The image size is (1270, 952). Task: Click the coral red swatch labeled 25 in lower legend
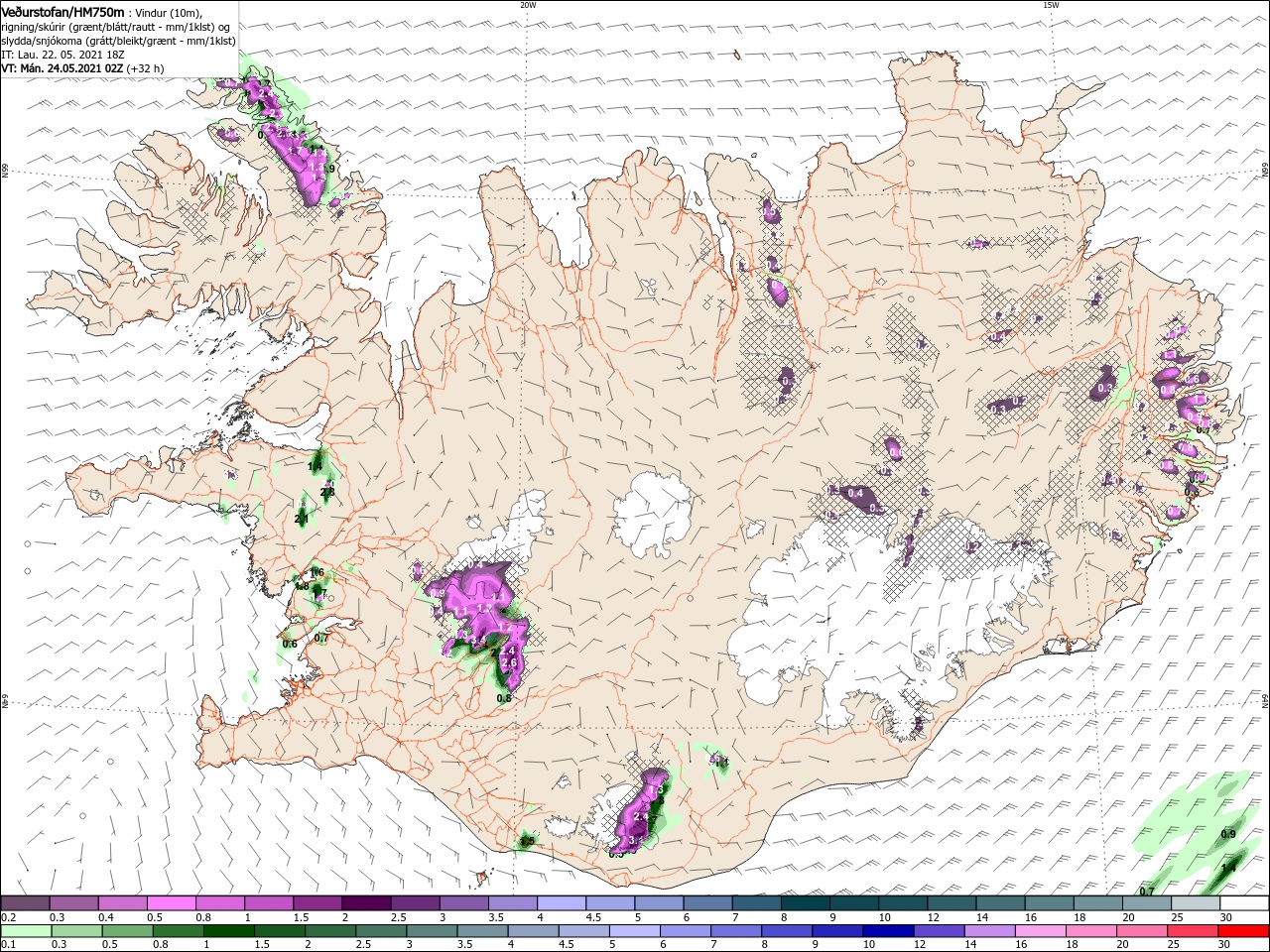tap(1193, 931)
